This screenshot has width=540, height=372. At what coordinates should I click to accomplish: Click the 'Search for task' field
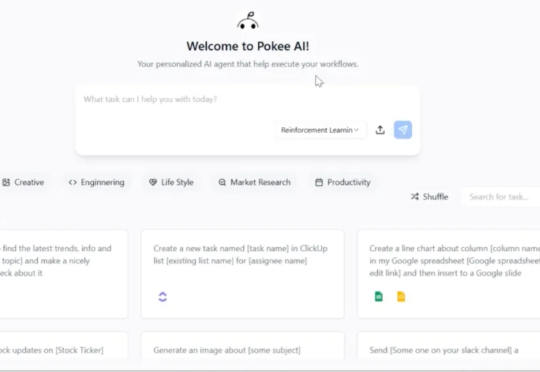pyautogui.click(x=501, y=197)
